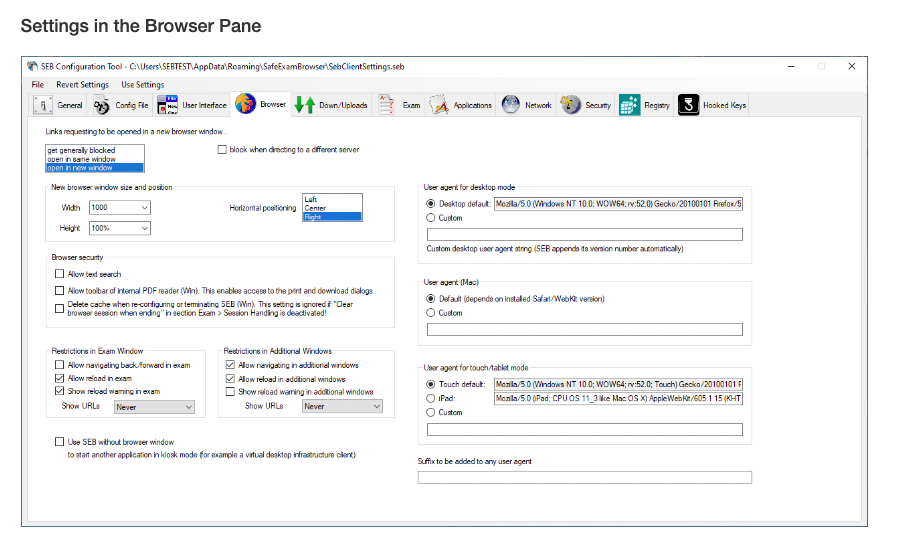
Task: Switch to the Network tab label
Action: pos(538,106)
